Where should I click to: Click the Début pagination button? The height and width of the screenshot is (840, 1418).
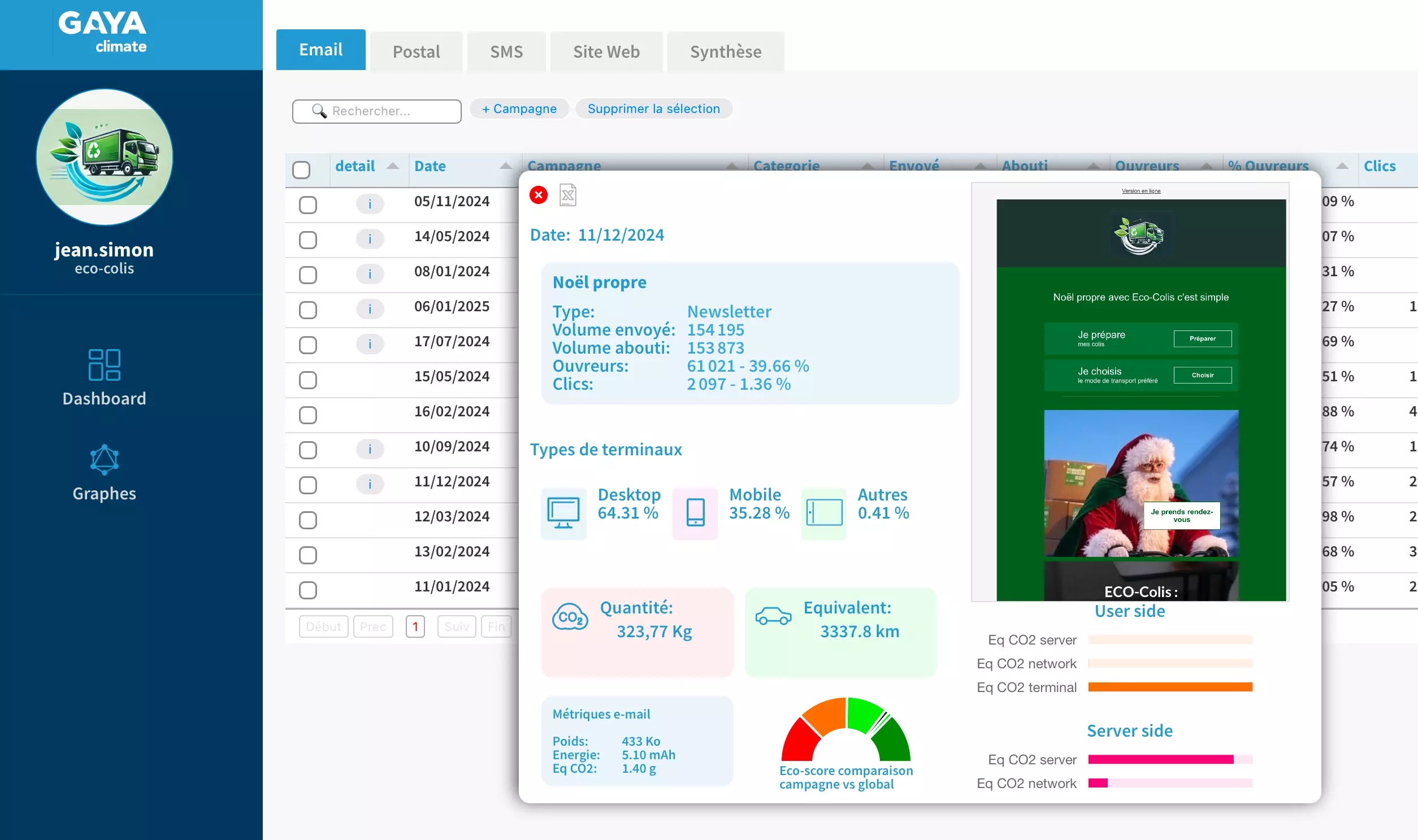[323, 626]
